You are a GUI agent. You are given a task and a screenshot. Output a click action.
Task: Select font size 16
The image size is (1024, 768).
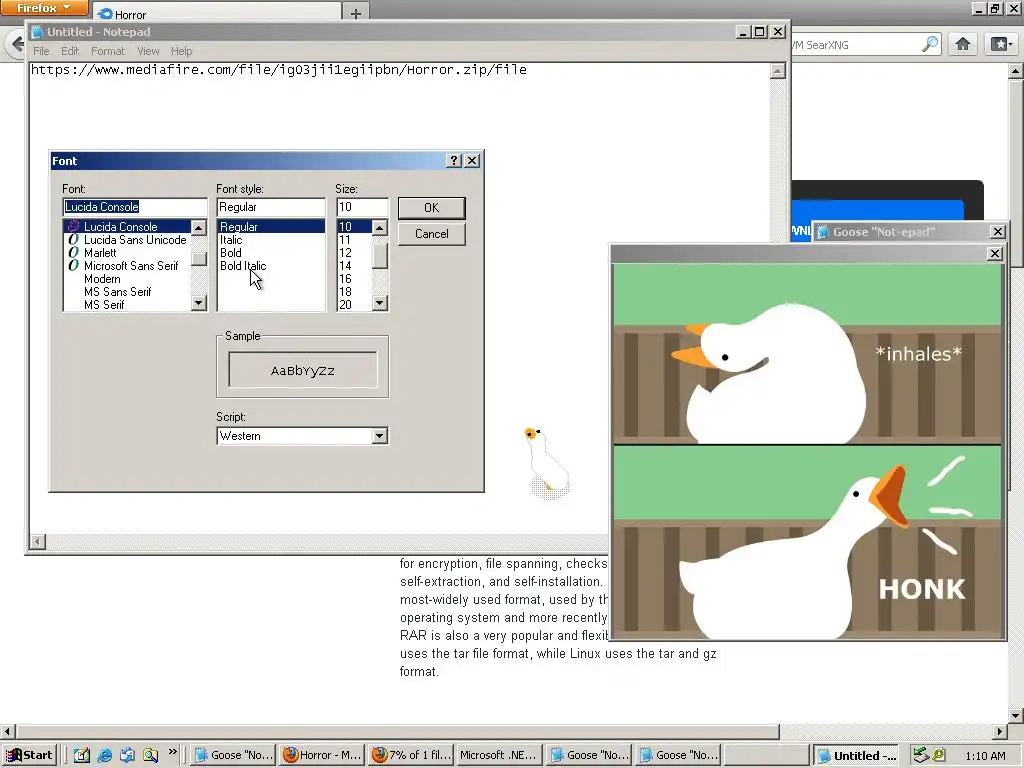[x=354, y=279]
